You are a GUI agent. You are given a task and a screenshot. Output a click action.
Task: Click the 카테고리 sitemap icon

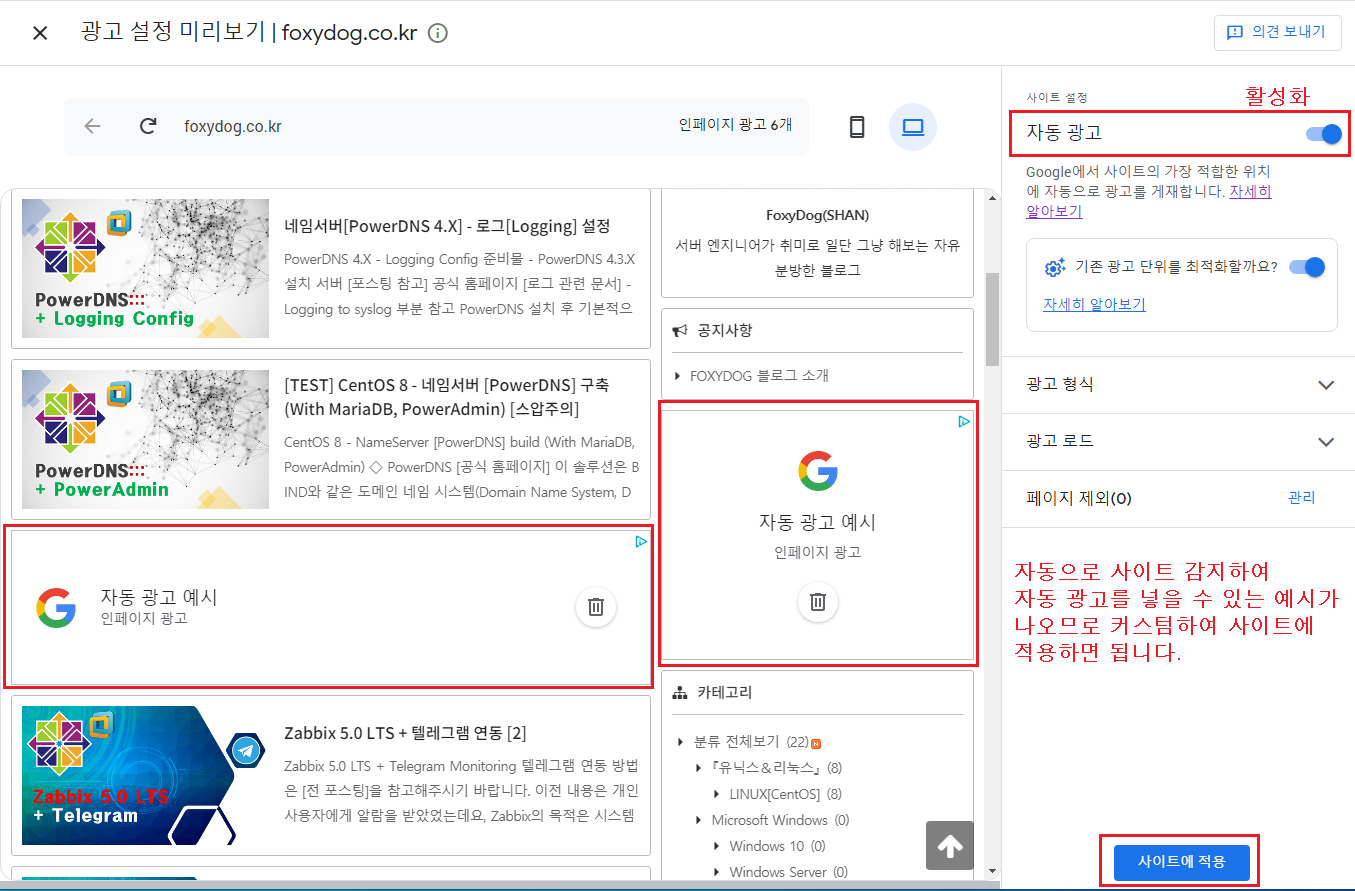(680, 692)
